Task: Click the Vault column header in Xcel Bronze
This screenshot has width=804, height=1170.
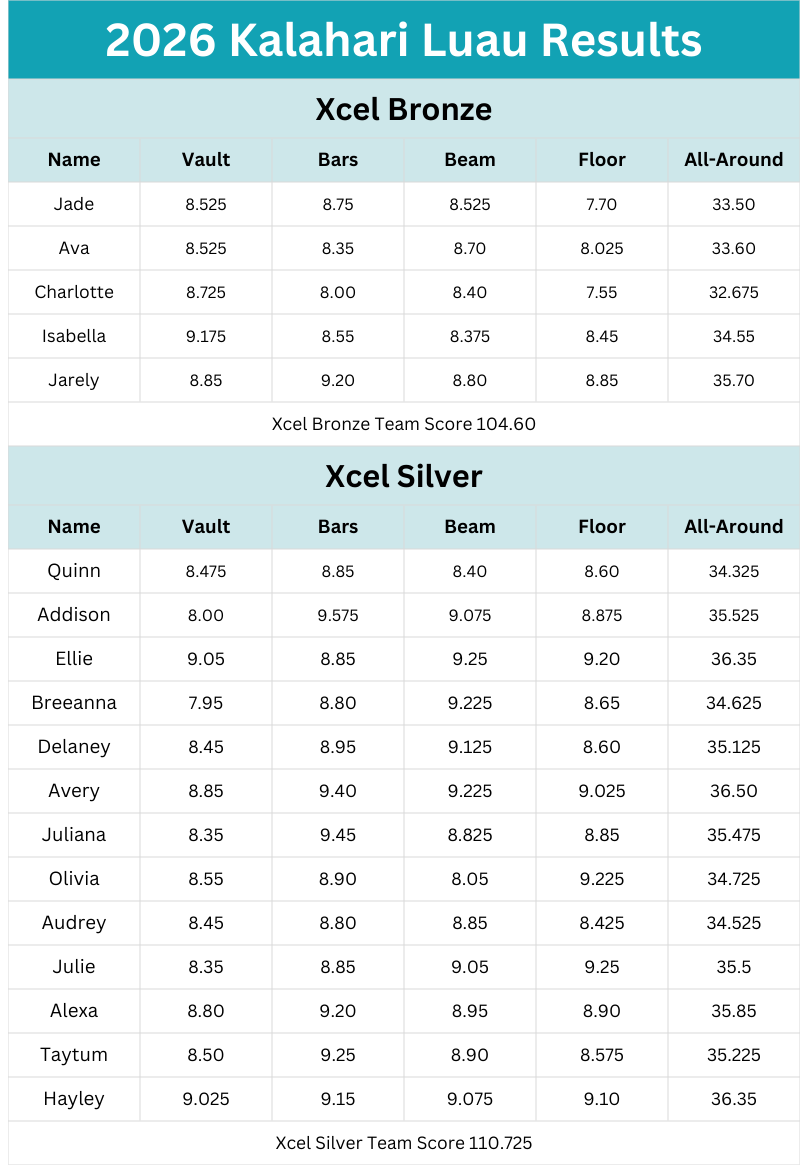Action: point(206,160)
